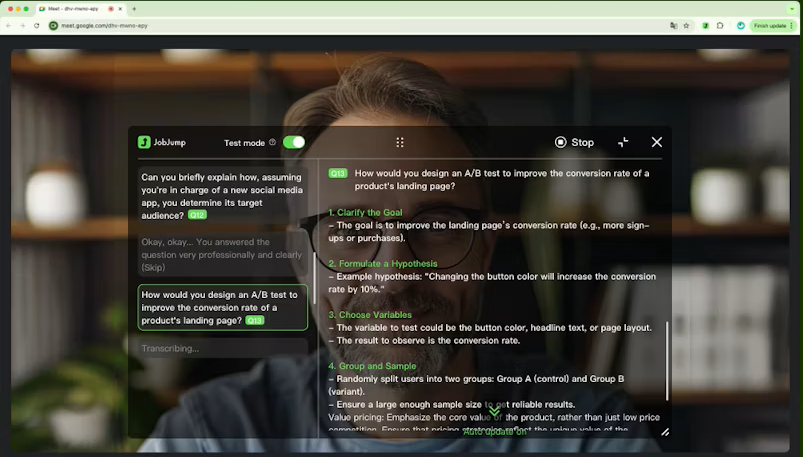Click the red window close button
This screenshot has height=457, width=803.
coord(10,9)
